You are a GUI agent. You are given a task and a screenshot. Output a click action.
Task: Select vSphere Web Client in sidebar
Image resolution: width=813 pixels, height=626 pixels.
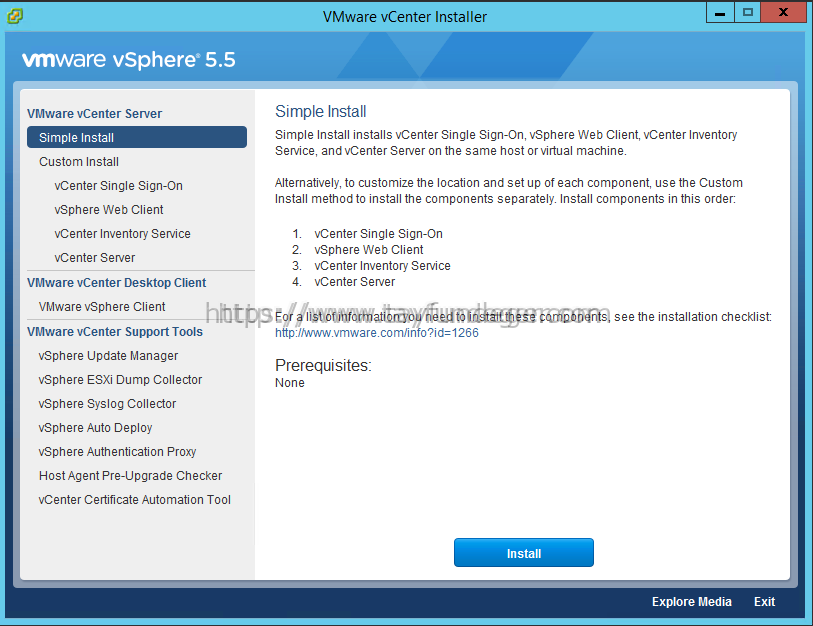pos(108,210)
